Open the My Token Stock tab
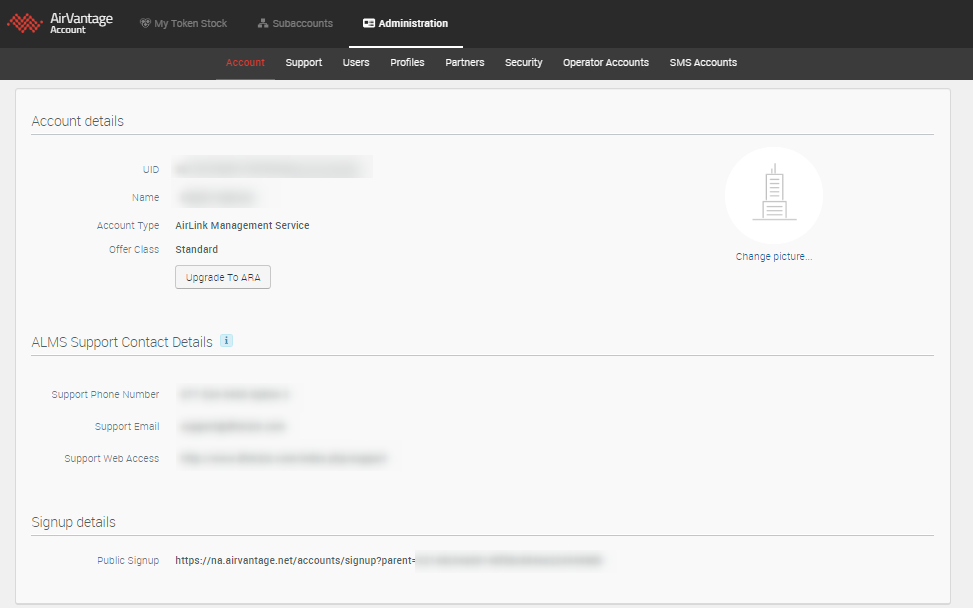The image size is (973, 608). (x=183, y=23)
